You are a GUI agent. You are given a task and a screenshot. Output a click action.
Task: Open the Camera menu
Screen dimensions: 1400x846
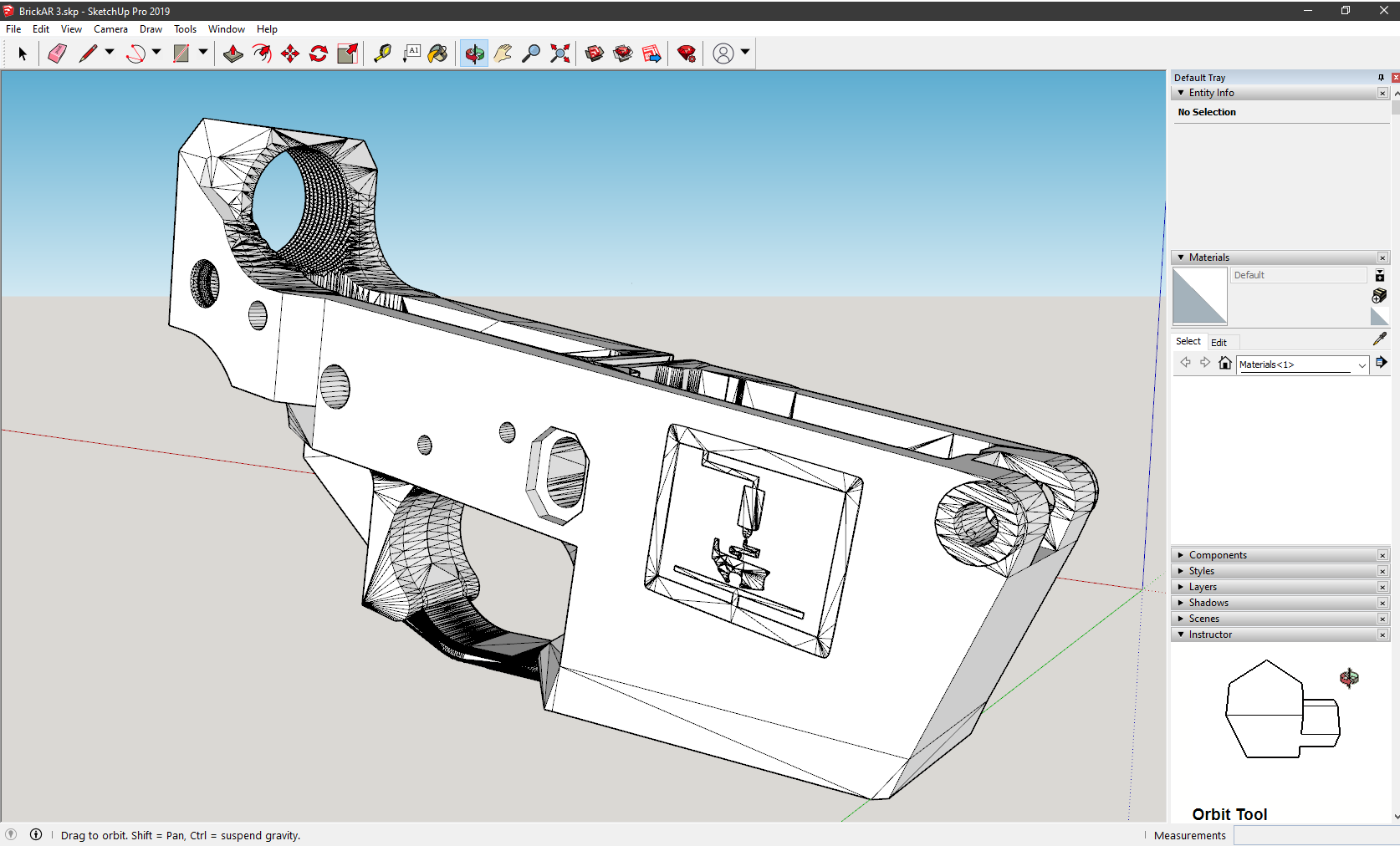pyautogui.click(x=110, y=29)
